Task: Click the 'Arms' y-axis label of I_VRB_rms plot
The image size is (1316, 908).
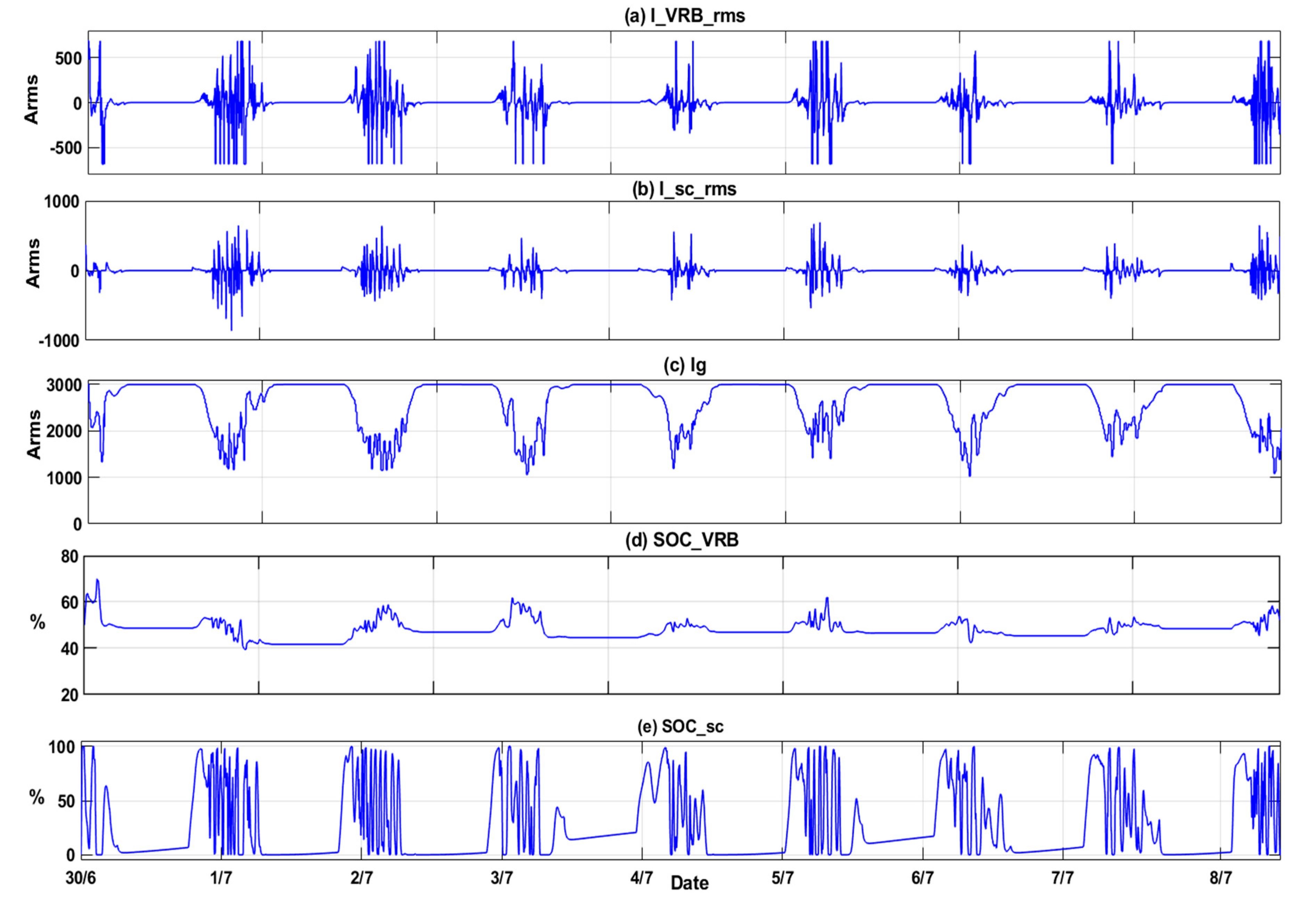Action: point(32,99)
